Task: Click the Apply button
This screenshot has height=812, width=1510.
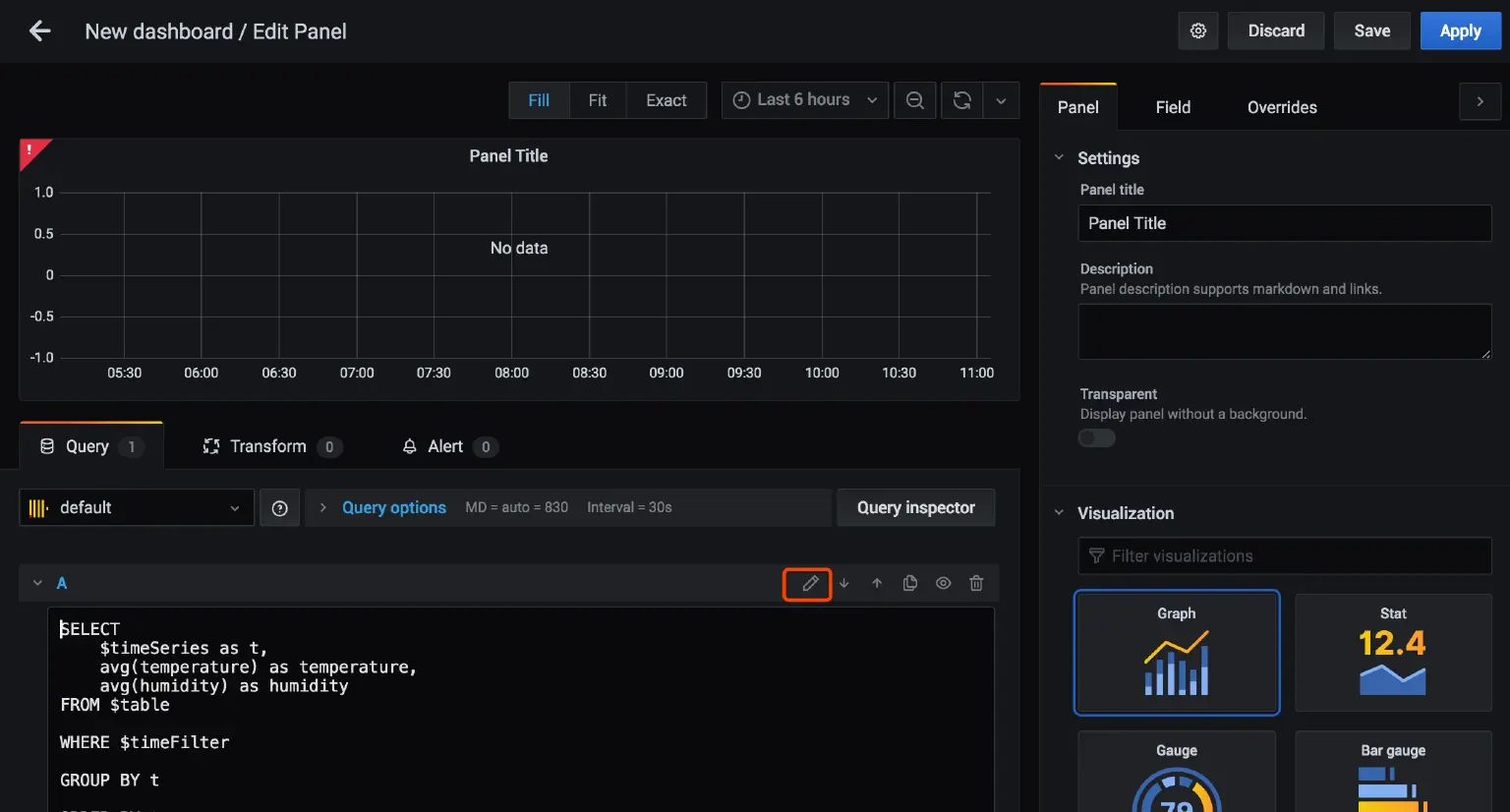Action: point(1460,31)
